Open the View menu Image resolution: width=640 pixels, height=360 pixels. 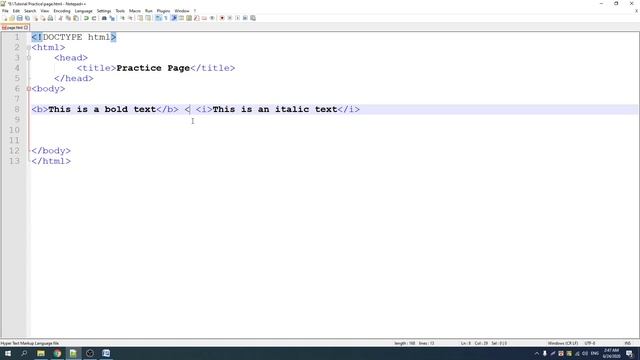44,11
